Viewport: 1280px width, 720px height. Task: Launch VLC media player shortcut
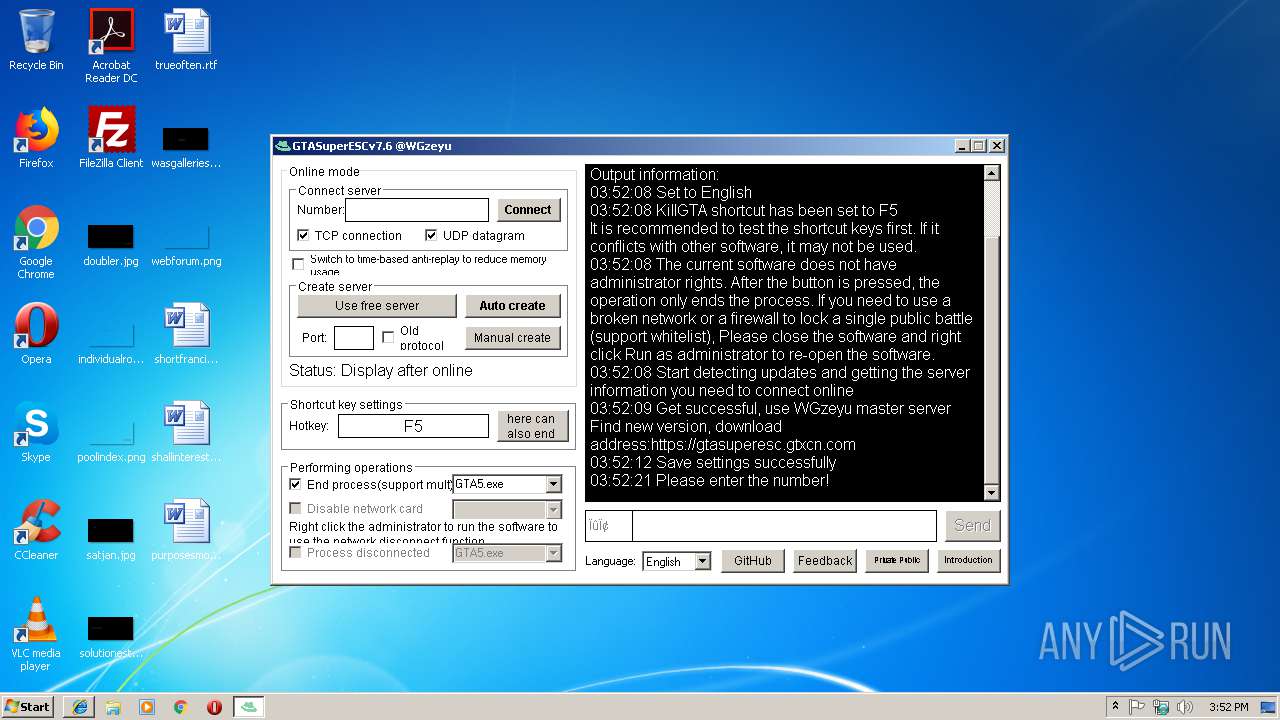(36, 633)
